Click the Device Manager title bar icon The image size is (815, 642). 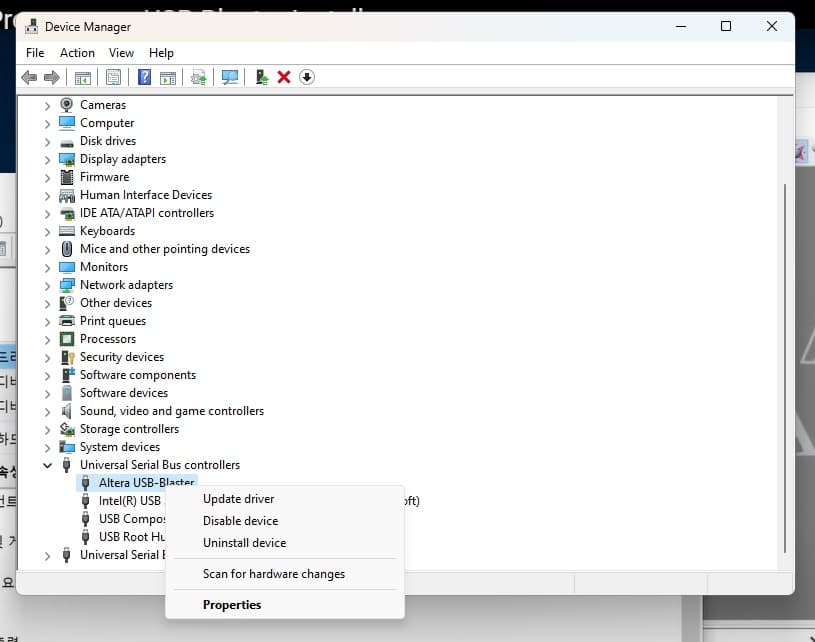click(32, 27)
